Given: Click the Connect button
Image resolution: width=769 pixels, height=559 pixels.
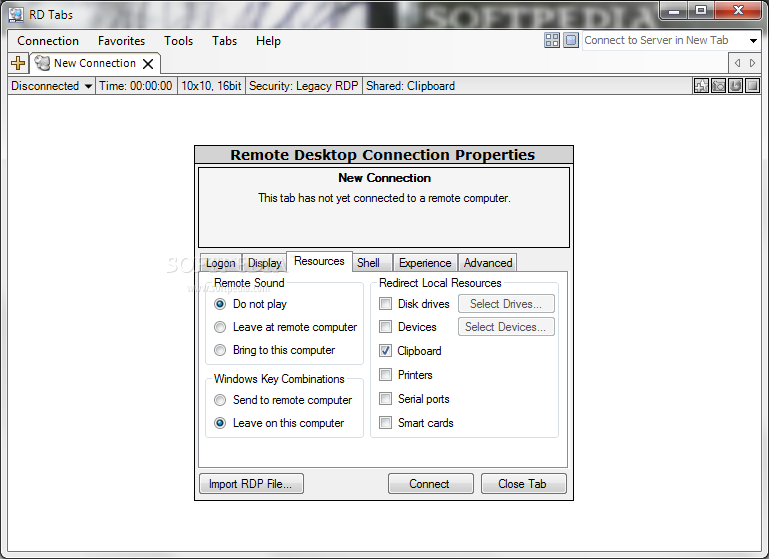Looking at the screenshot, I should 430,484.
